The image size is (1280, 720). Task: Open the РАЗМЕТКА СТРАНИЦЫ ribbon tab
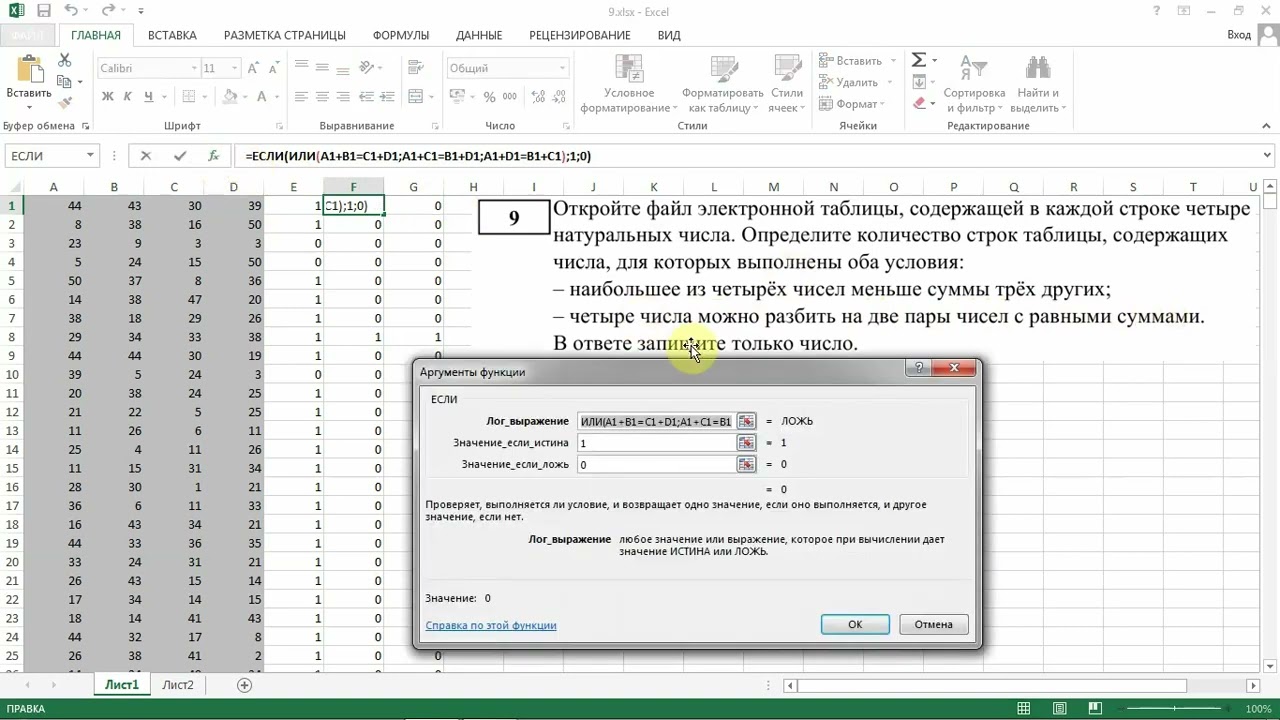[x=284, y=35]
